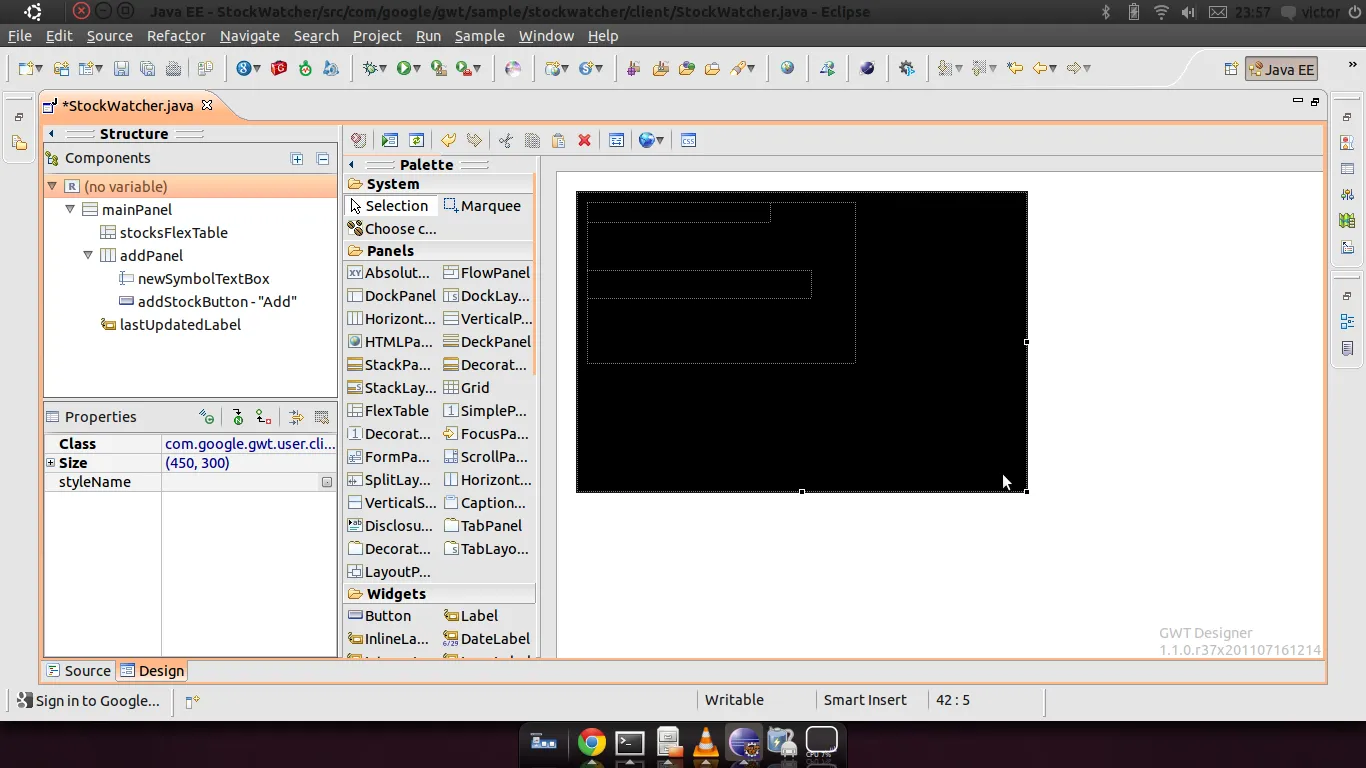
Task: Activate the Selection tool in palette
Action: pyautogui.click(x=388, y=206)
